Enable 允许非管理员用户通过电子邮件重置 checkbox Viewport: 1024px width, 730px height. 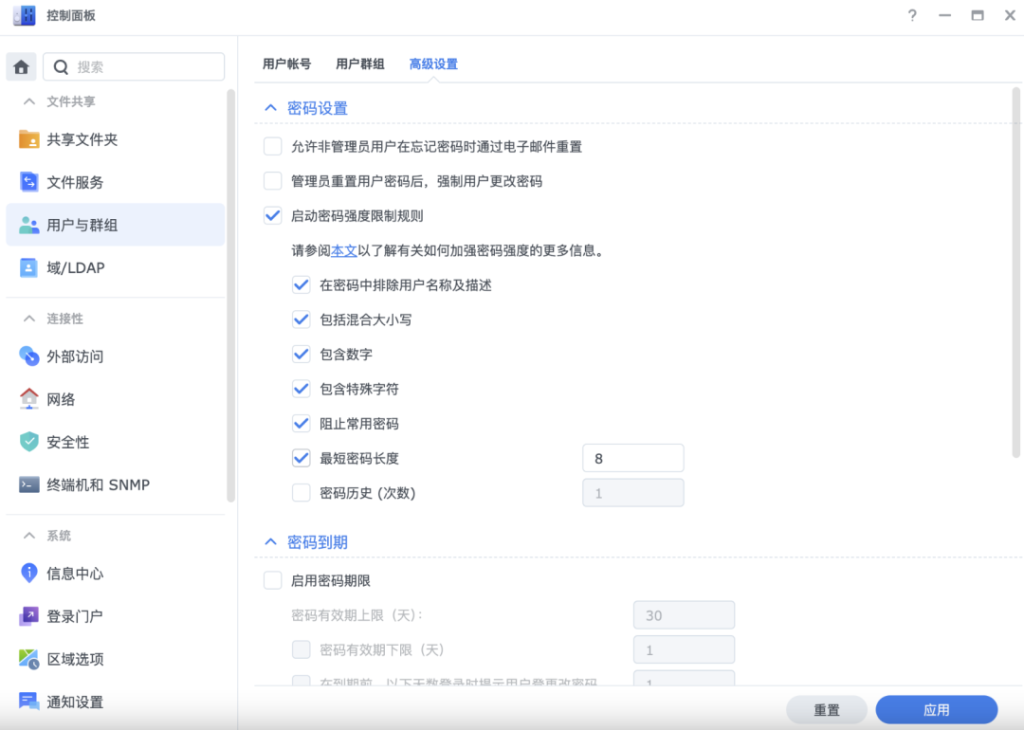(273, 147)
